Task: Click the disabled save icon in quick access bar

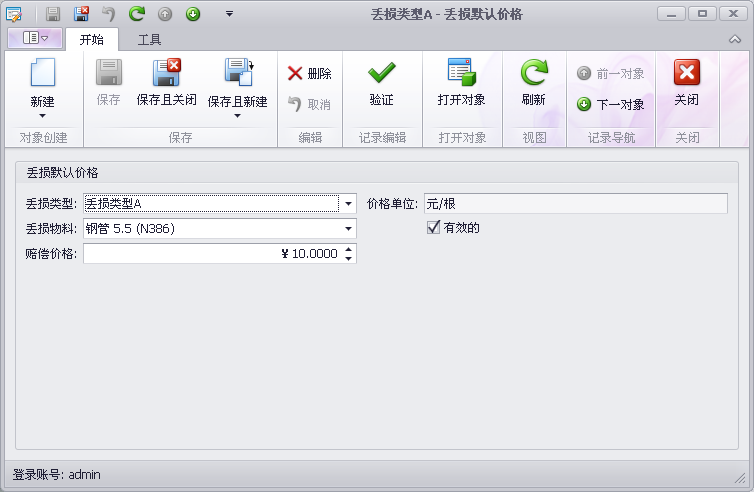Action: click(52, 14)
